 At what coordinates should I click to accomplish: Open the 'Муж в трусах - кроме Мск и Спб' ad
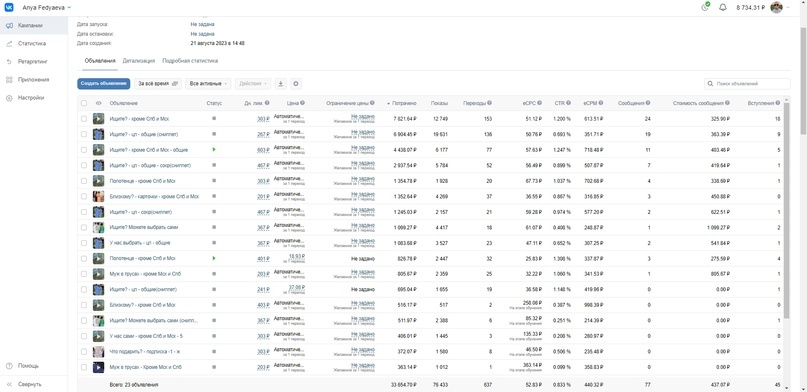[x=145, y=274]
